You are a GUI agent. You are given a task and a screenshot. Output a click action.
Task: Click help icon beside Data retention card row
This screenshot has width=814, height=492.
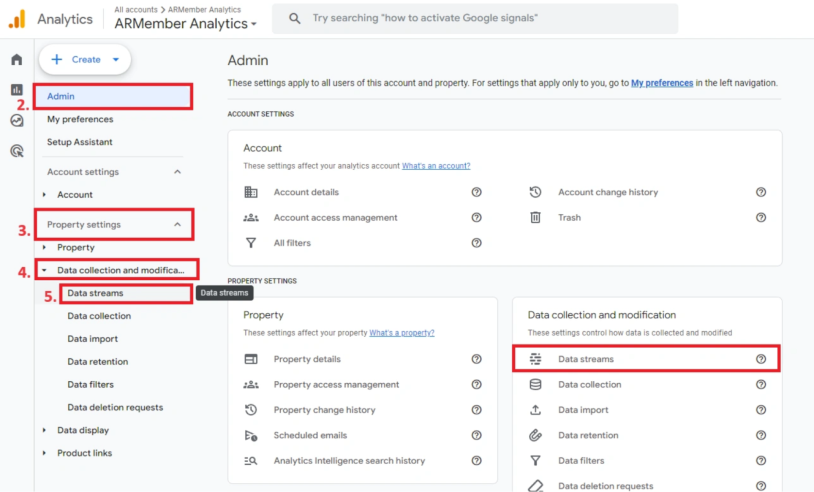pos(761,435)
